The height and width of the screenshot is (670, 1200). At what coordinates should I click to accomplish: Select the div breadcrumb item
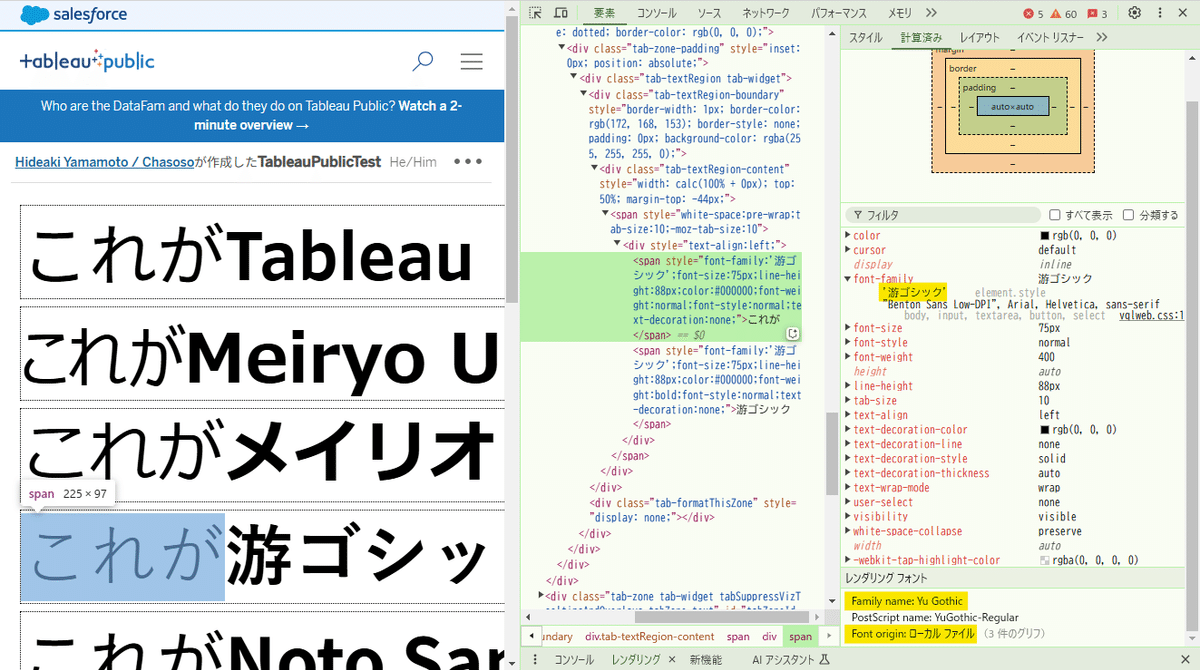(769, 636)
